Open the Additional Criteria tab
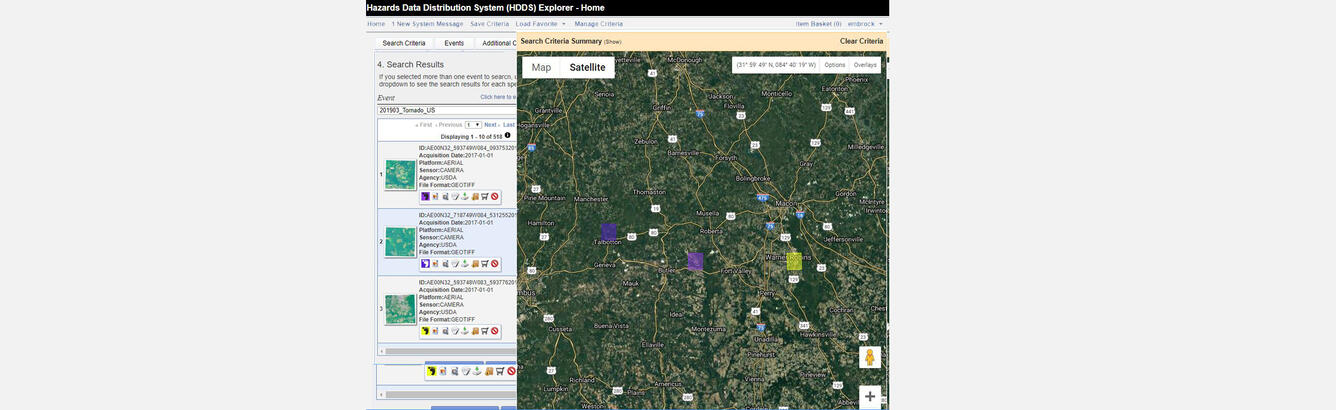 pos(498,43)
